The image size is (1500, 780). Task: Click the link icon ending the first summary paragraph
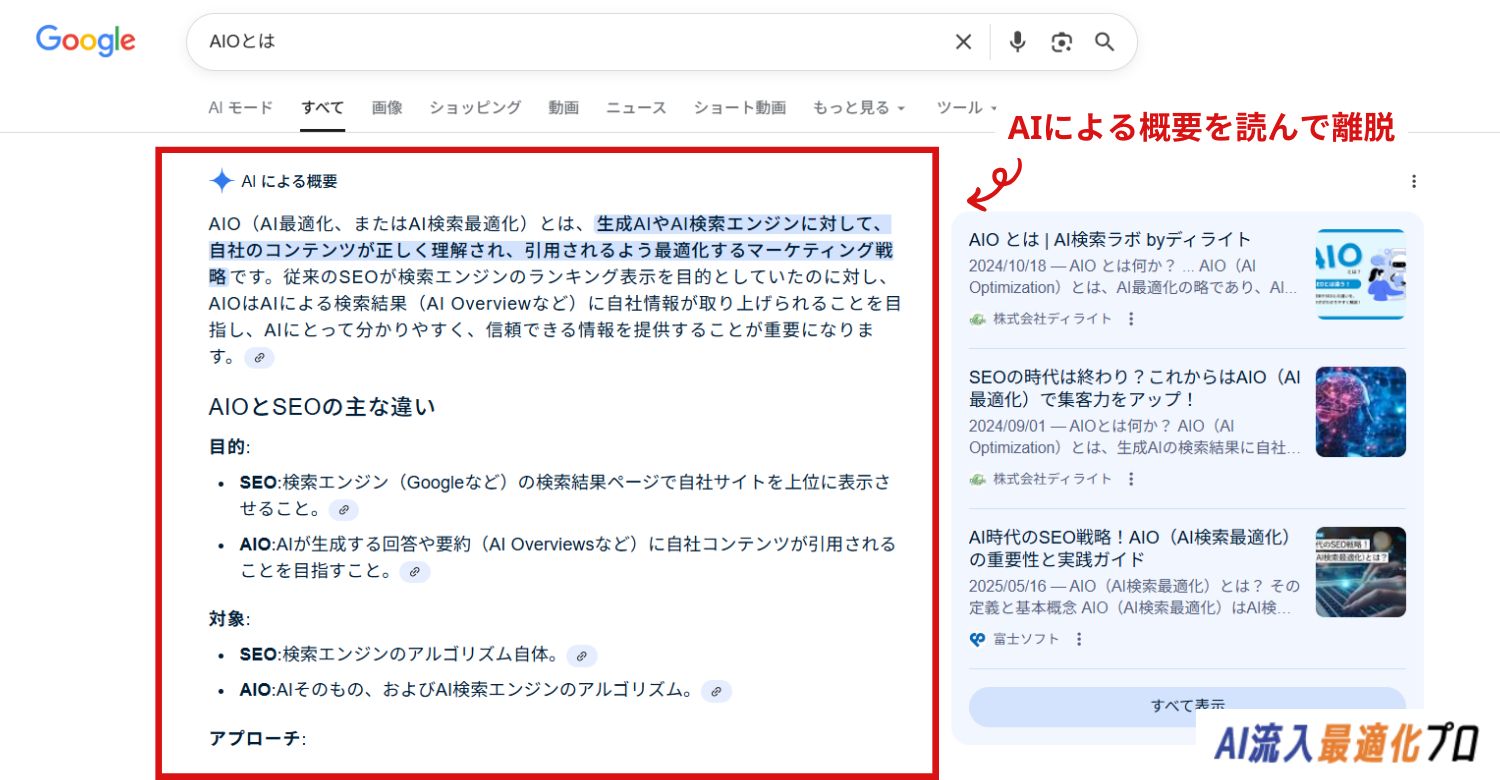pyautogui.click(x=259, y=357)
